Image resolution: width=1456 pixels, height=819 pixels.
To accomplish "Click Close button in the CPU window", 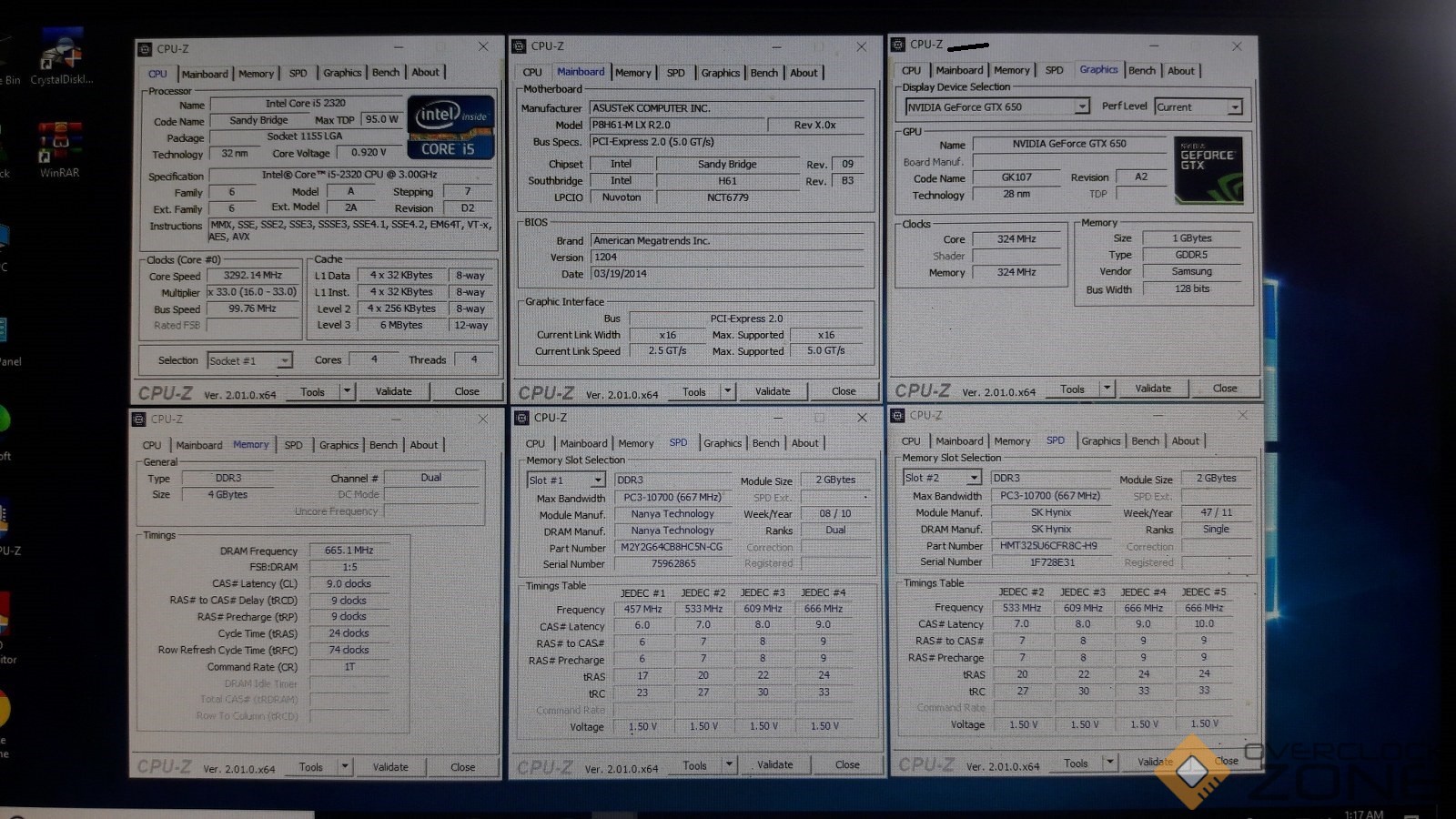I will click(x=467, y=391).
